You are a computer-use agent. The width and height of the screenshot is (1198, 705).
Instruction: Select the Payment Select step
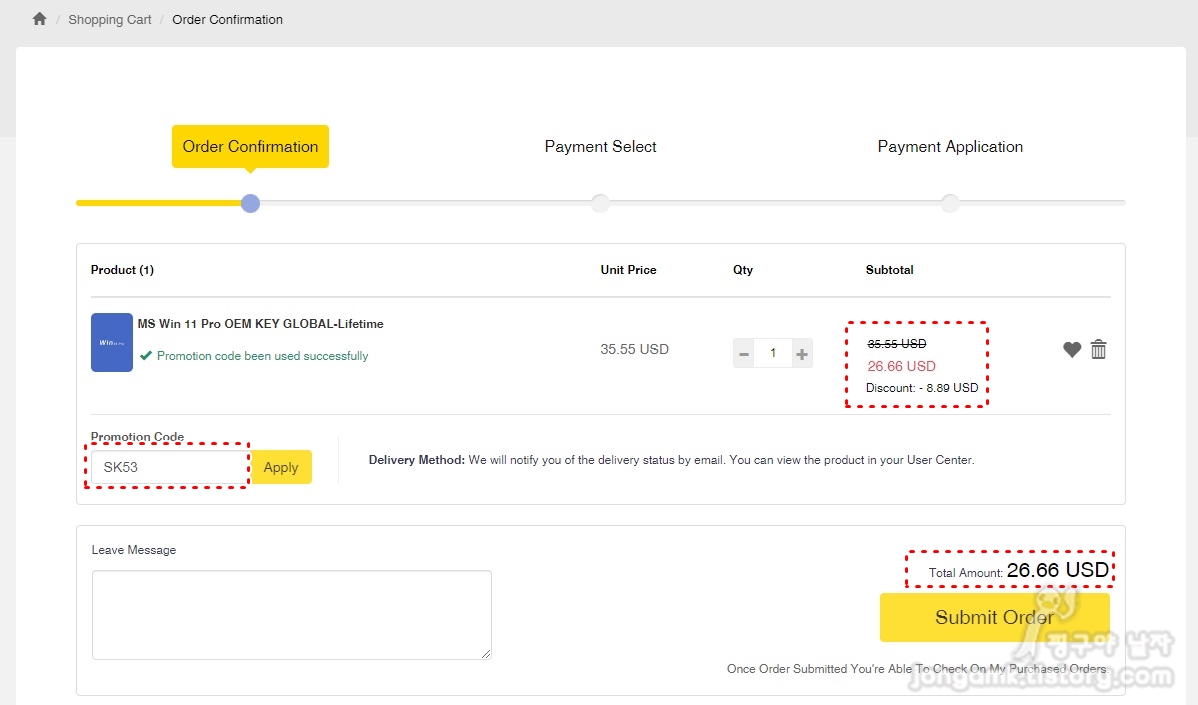[601, 147]
